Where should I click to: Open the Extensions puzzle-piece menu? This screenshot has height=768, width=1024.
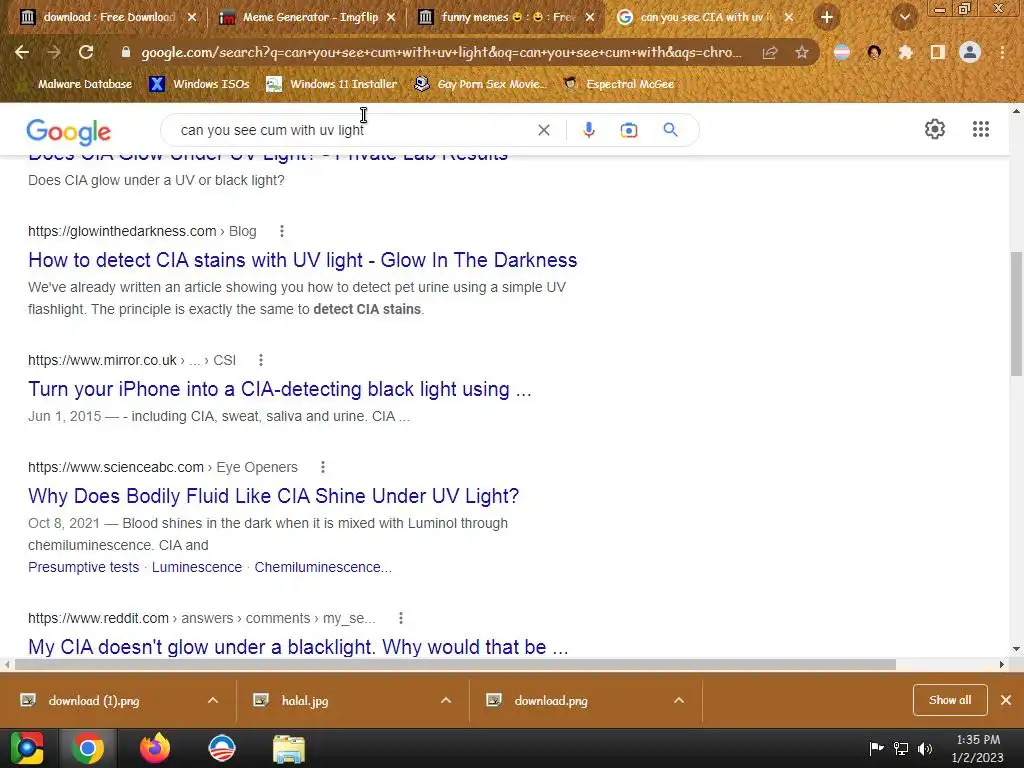click(x=906, y=52)
